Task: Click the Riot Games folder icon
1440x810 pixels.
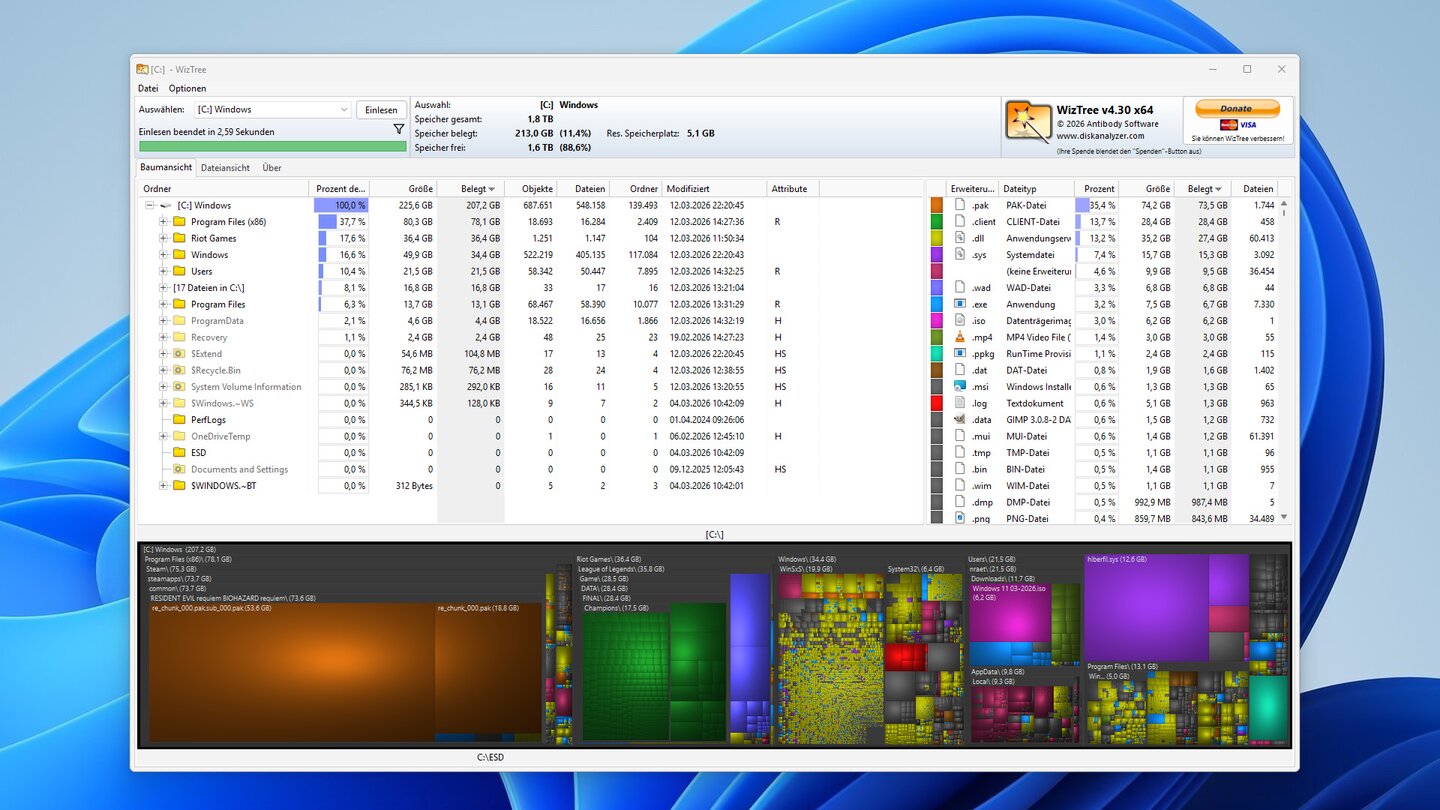Action: (x=179, y=238)
